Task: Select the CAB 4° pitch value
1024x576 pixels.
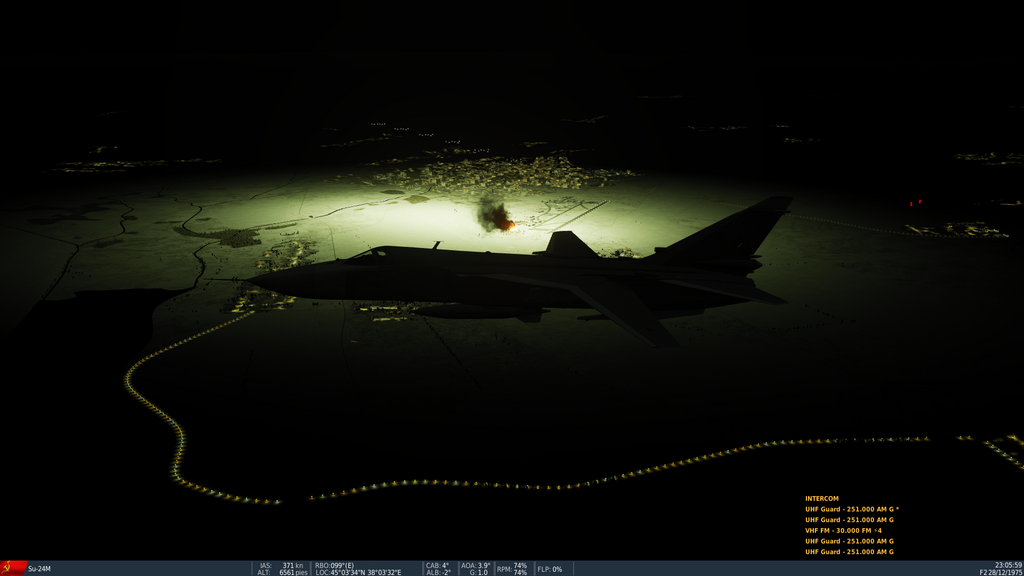Action: [438, 566]
